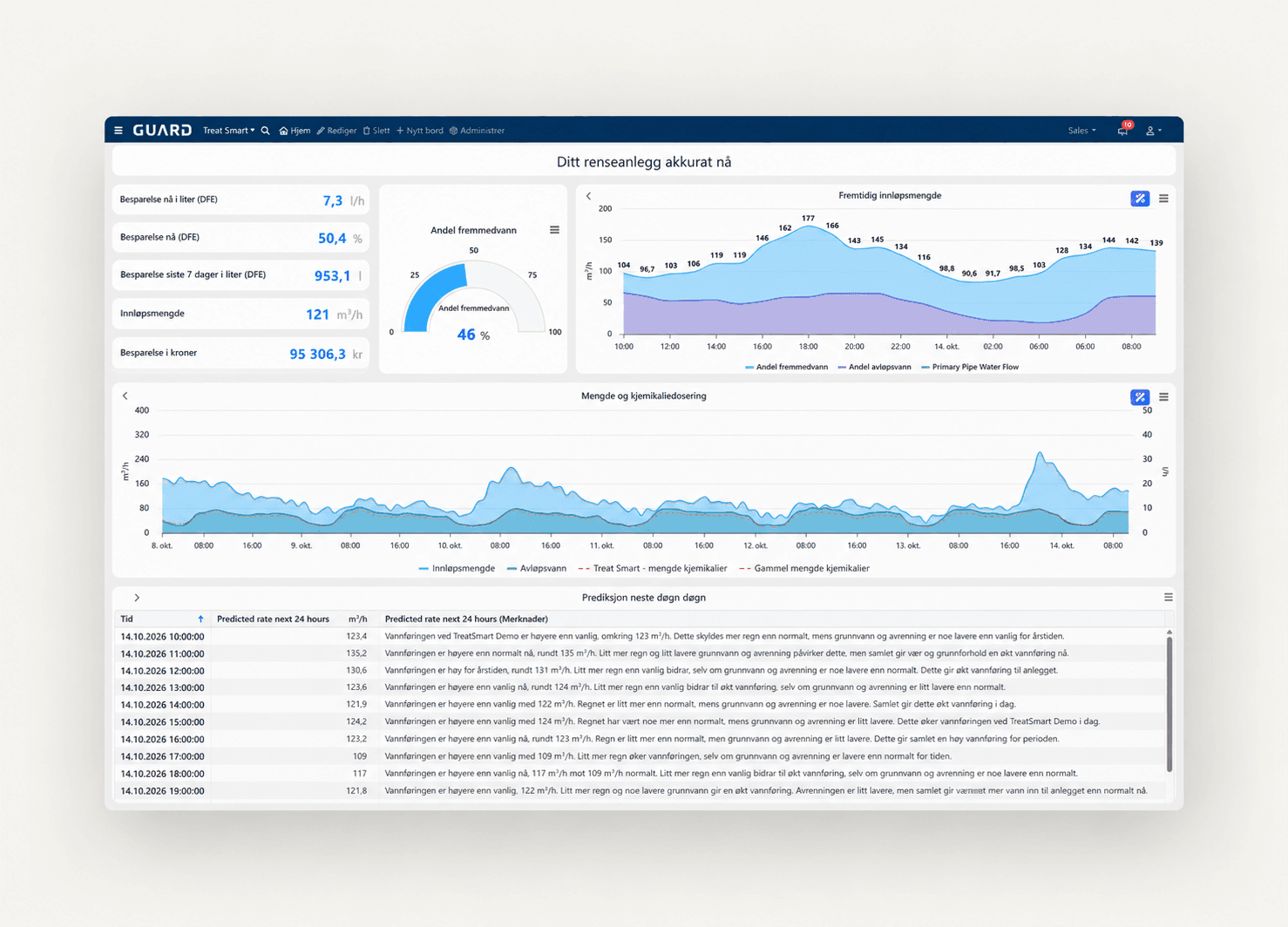This screenshot has width=1288, height=927.
Task: Toggle Avløpsvann legend series
Action: tap(536, 568)
